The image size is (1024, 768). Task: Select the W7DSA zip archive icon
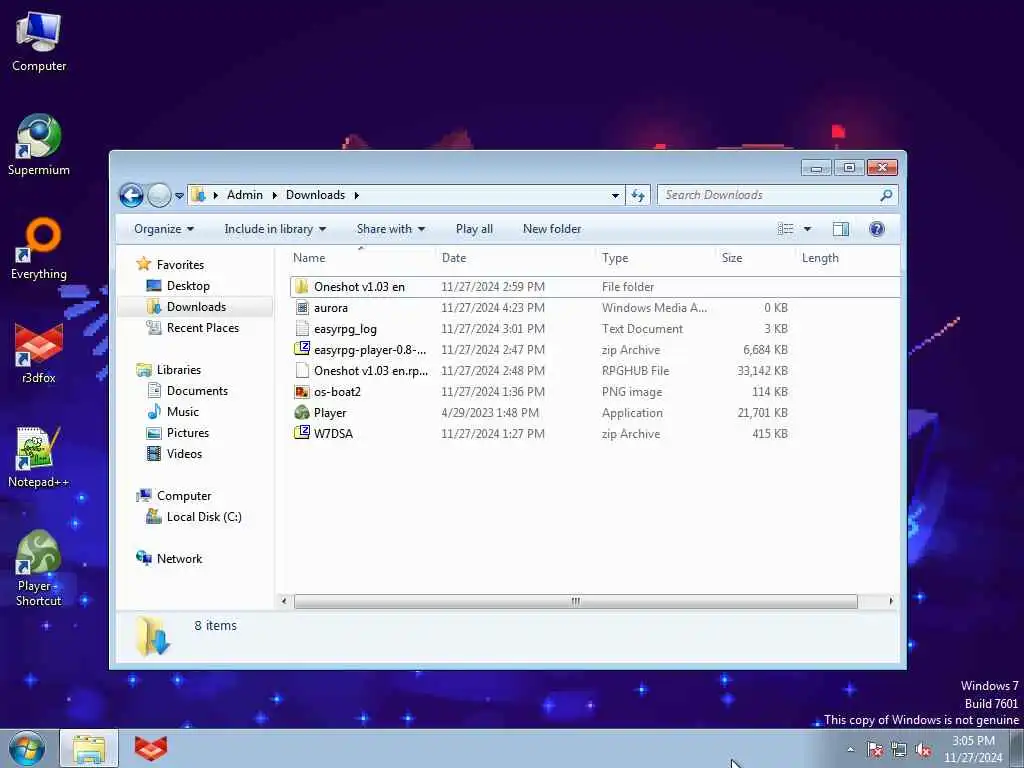(302, 433)
